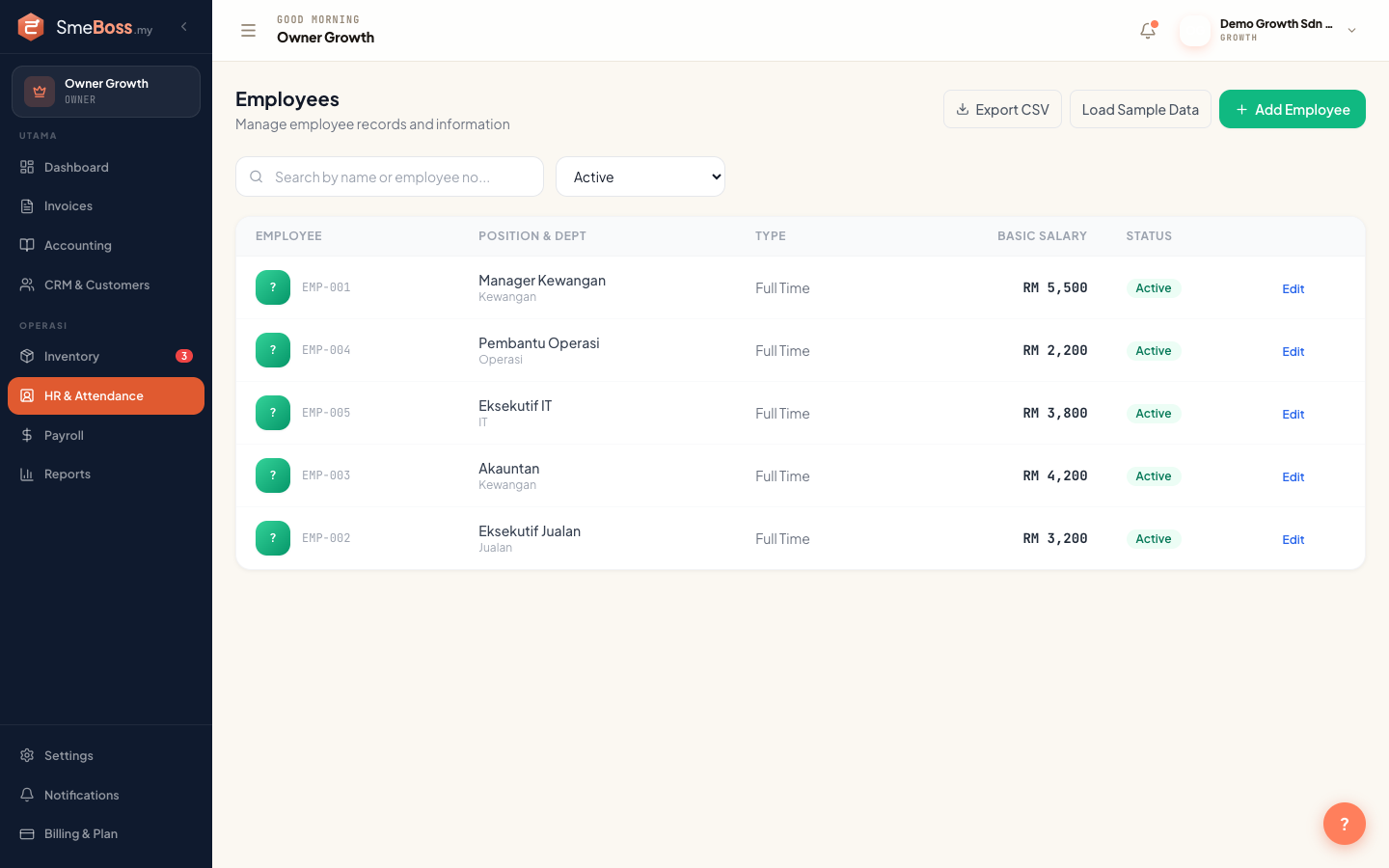Click the Inventory badge showing 3
The image size is (1389, 868).
[184, 356]
